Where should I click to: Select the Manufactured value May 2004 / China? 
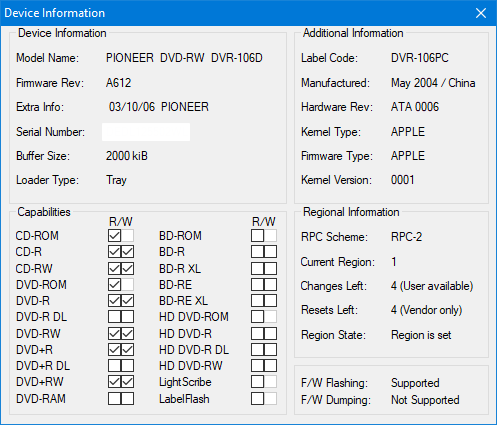pyautogui.click(x=433, y=83)
